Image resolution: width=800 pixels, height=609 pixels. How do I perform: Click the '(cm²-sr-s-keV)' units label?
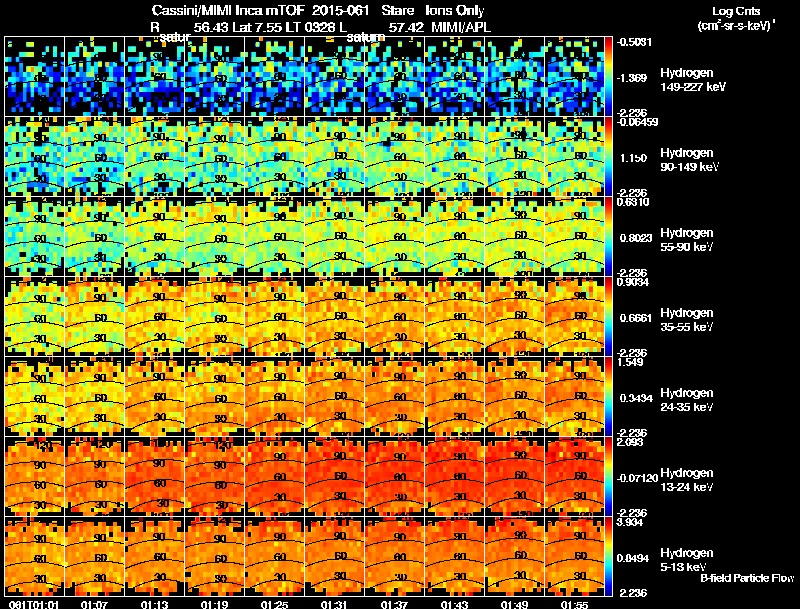click(x=736, y=25)
